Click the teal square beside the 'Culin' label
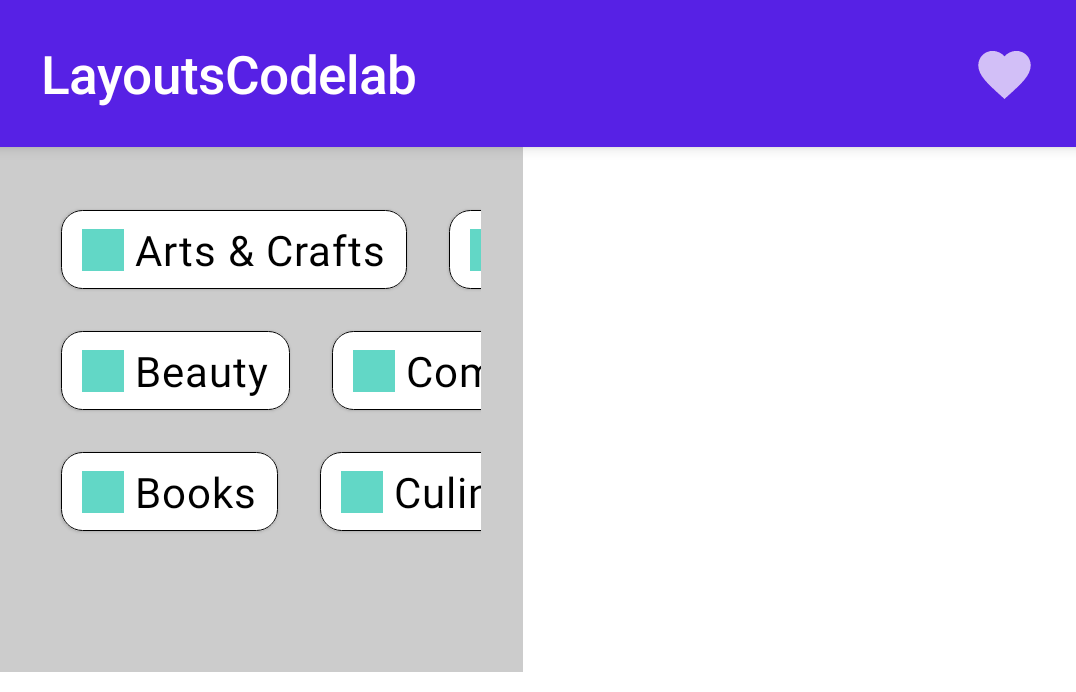The width and height of the screenshot is (1076, 692). pos(362,492)
